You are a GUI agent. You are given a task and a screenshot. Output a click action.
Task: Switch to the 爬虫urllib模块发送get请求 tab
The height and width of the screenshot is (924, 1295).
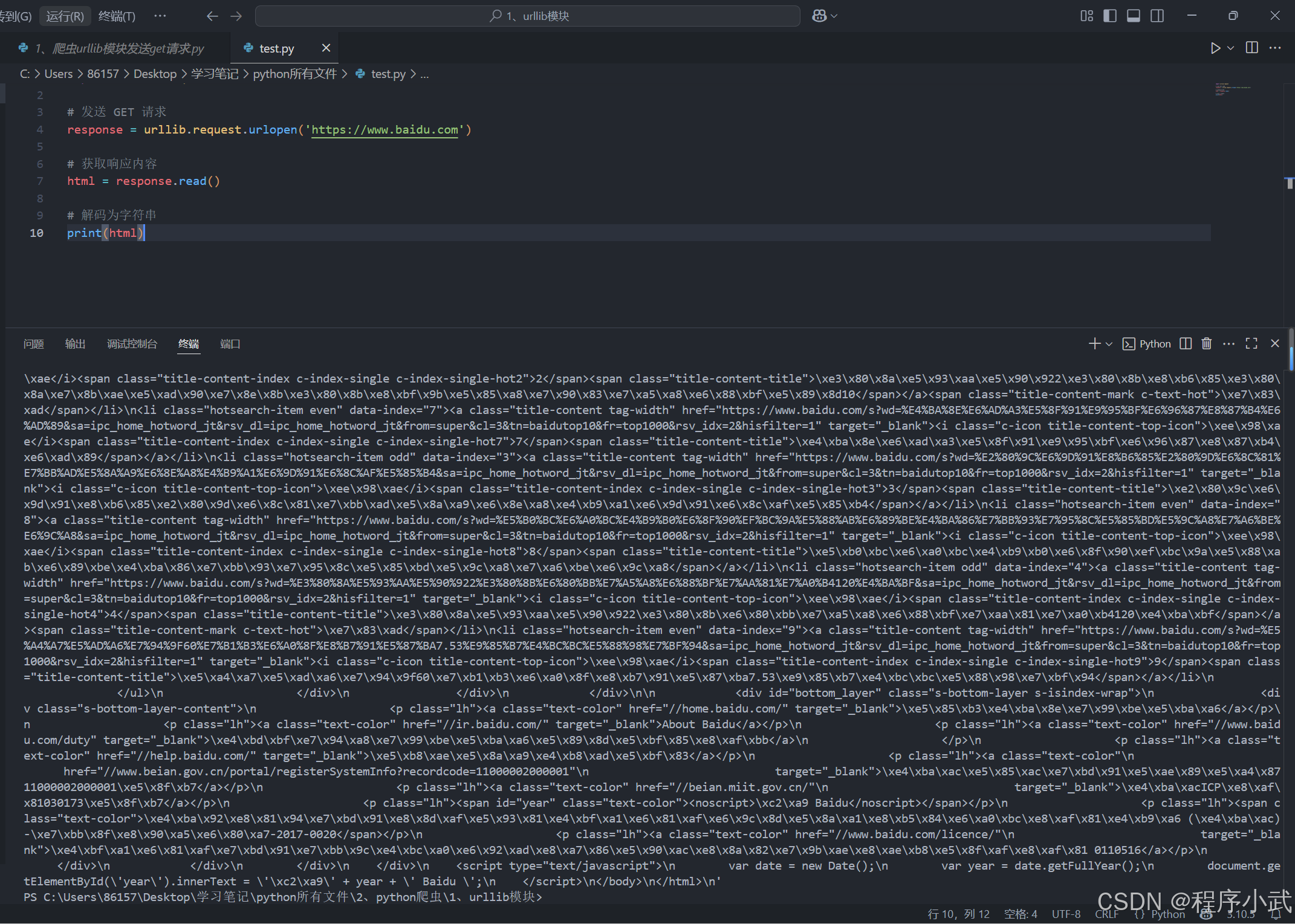114,48
